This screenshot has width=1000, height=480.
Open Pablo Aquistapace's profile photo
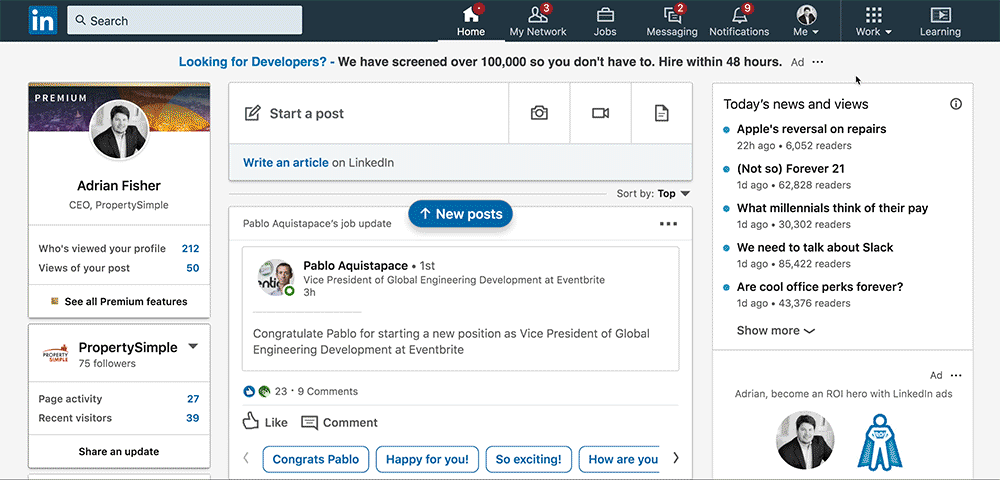(x=276, y=278)
